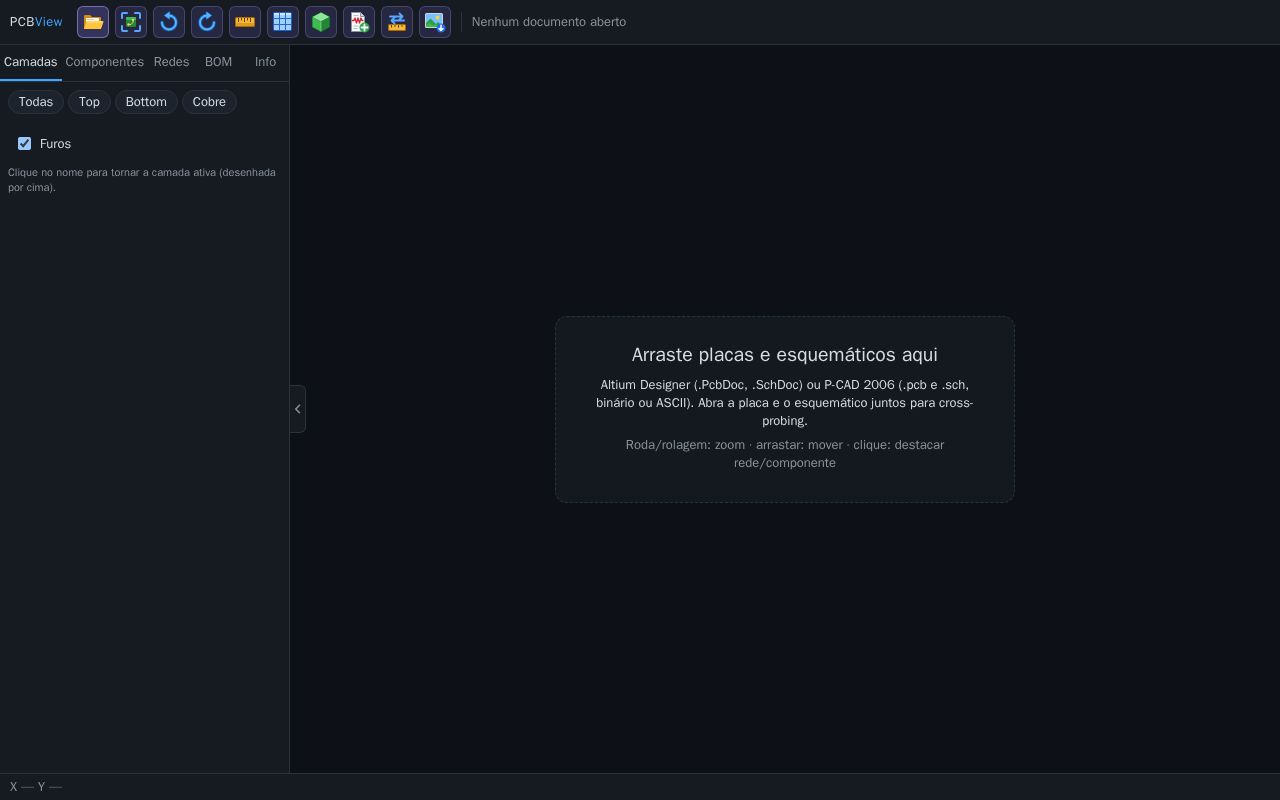Open the Componentes tab

104,62
